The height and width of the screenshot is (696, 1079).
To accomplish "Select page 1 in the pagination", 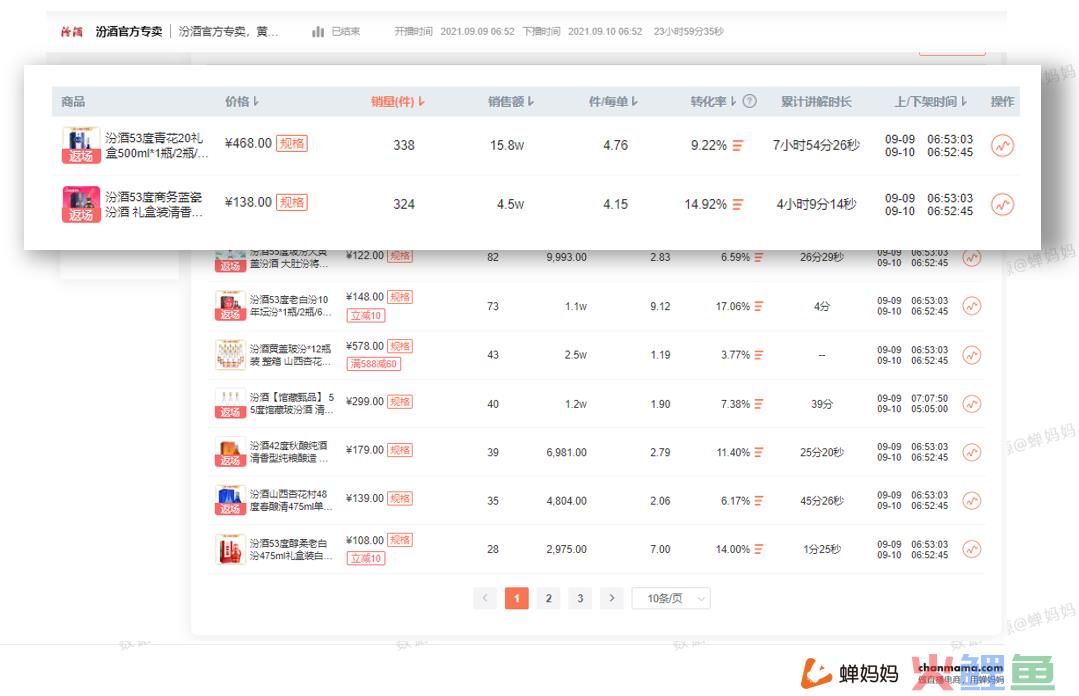I will 517,598.
